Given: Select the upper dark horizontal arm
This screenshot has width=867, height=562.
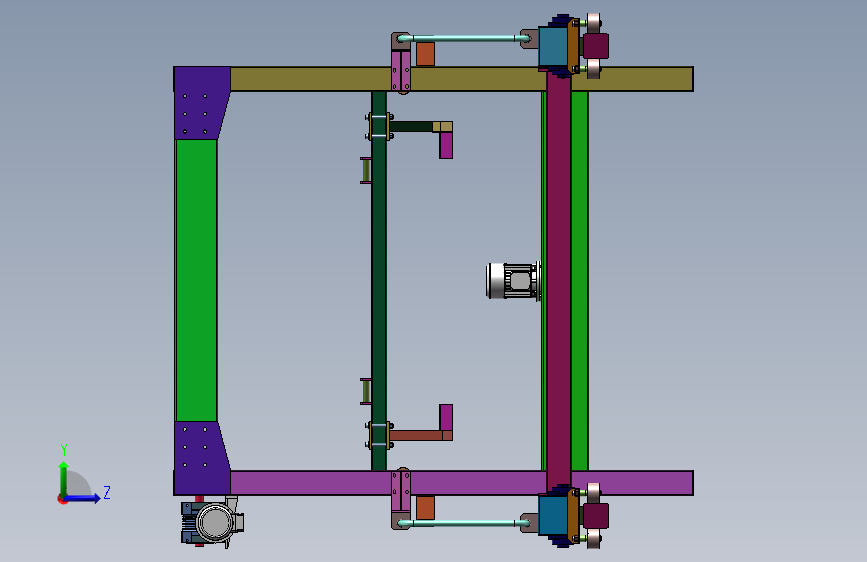Looking at the screenshot, I should [411, 127].
